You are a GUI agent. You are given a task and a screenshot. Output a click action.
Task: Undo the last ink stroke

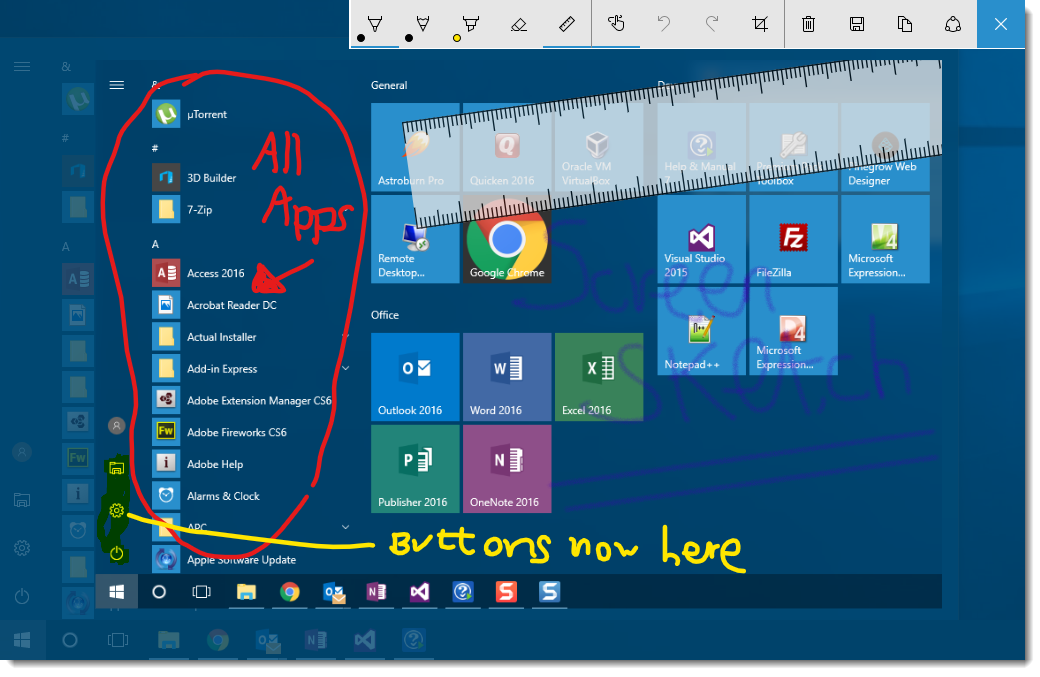coord(663,24)
